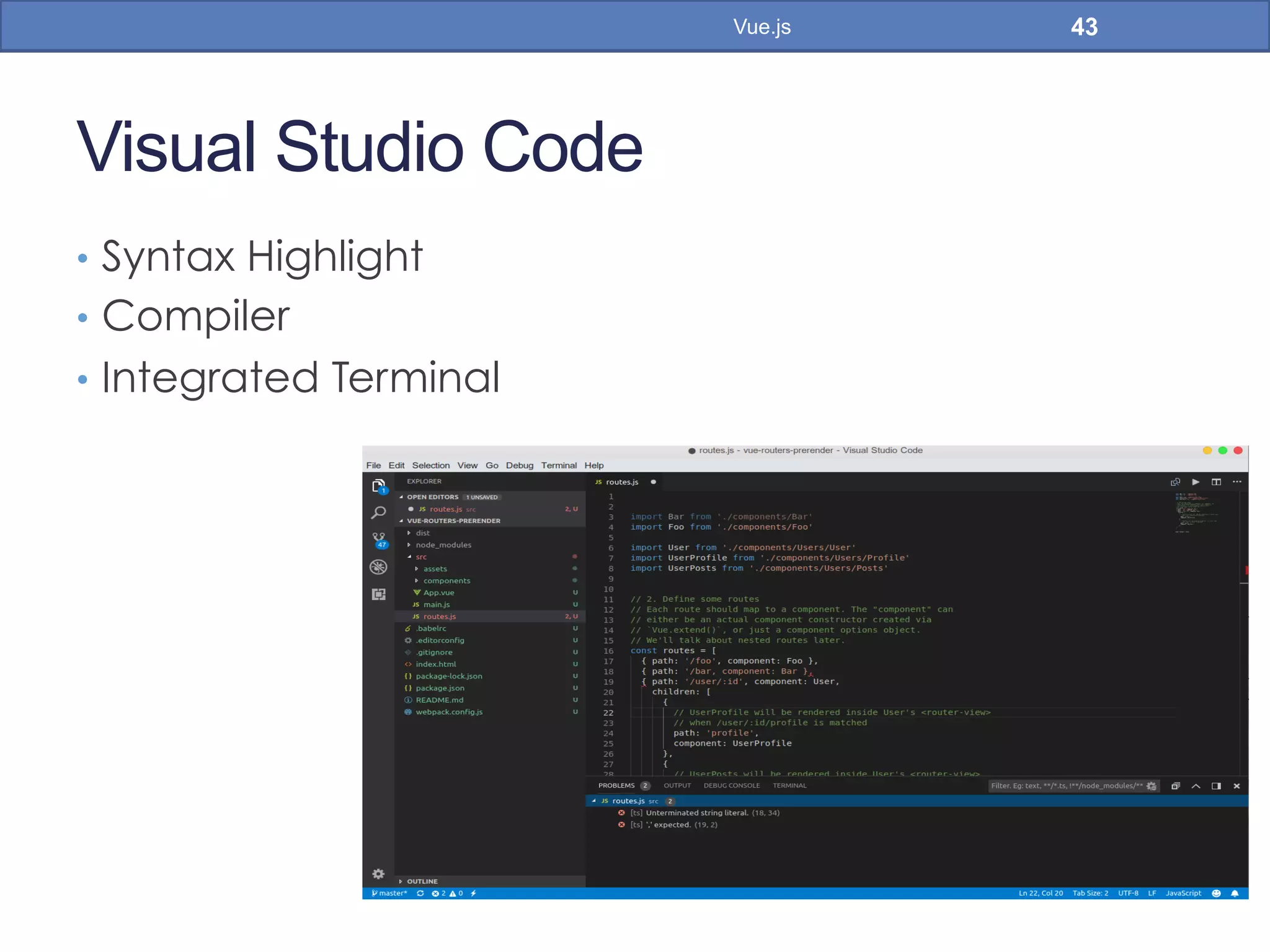This screenshot has width=1270, height=952.
Task: Maximize the problems panel with the chevron
Action: [x=1196, y=786]
